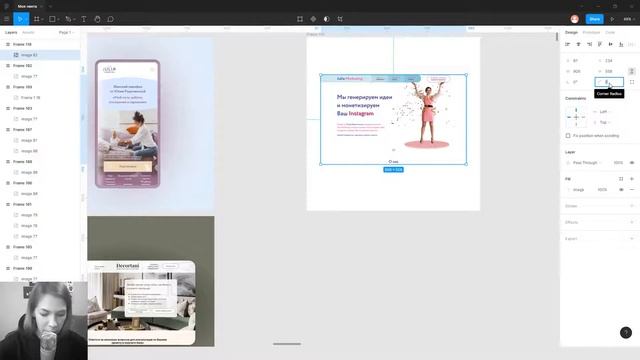
Task: Open the Page 1 dropdown
Action: 66,32
